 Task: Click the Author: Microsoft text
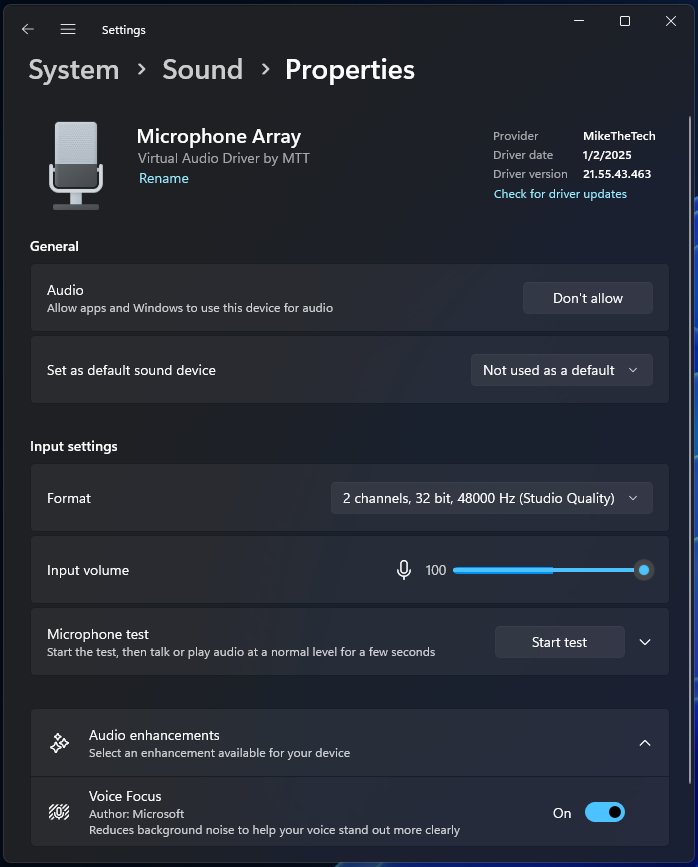point(137,814)
